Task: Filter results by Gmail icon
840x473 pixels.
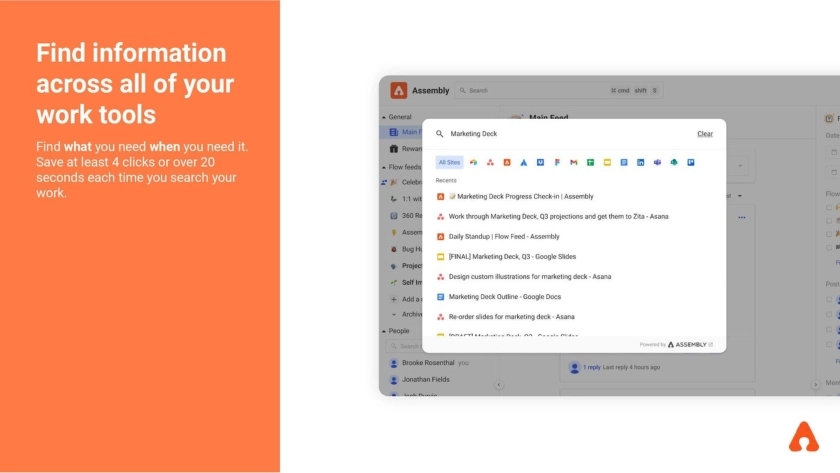Action: coord(574,162)
